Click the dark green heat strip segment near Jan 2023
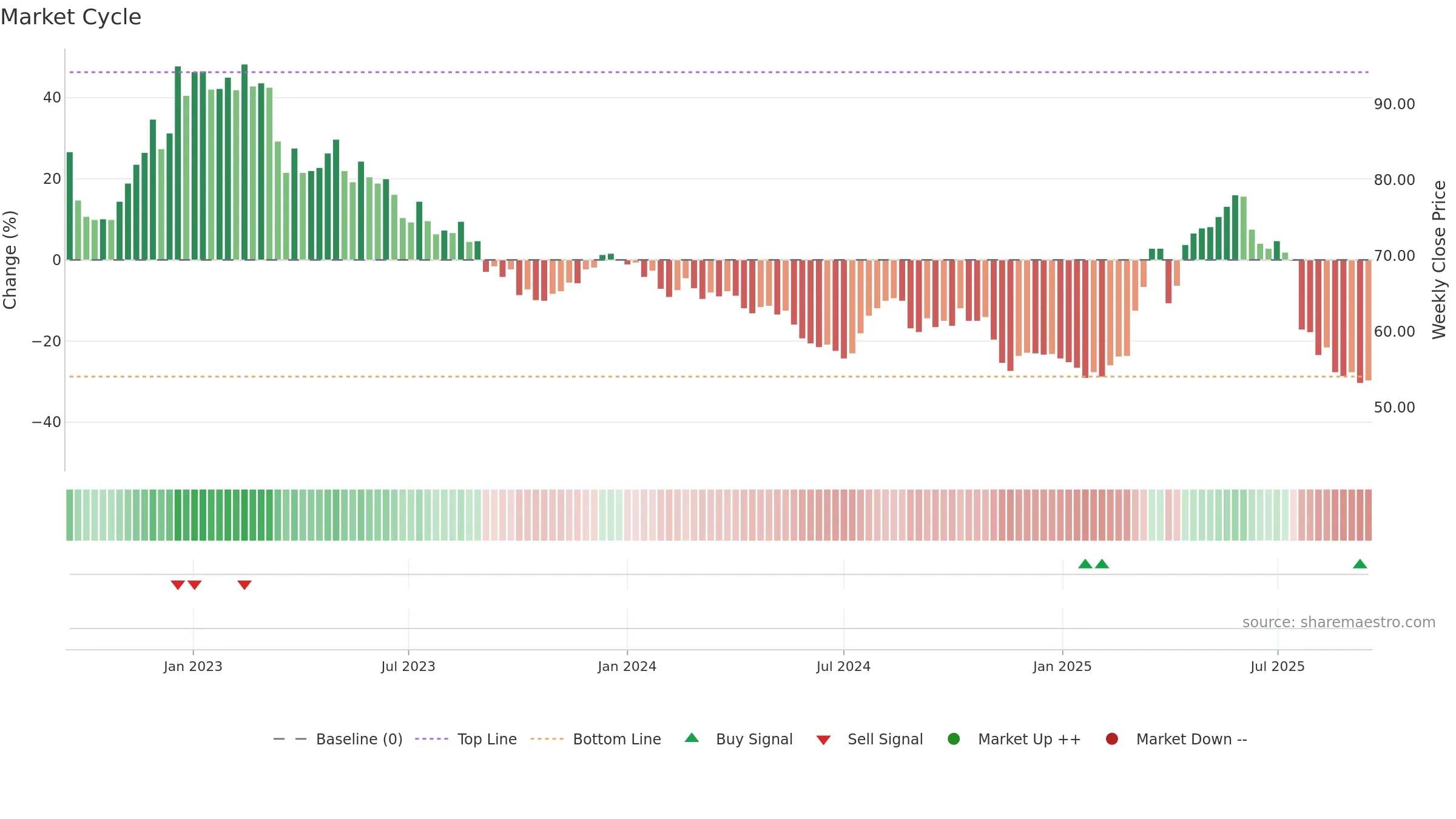Viewport: 1456px width, 819px height. (195, 515)
